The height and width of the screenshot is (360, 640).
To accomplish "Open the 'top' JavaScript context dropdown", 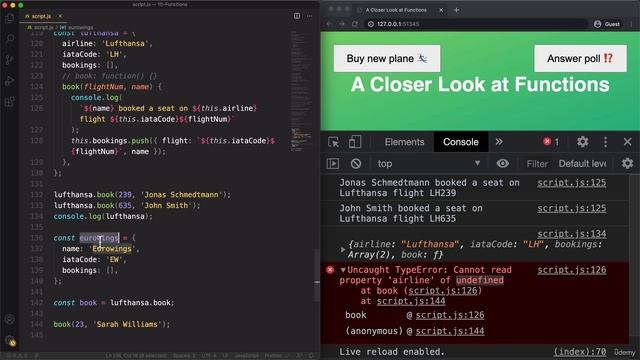I will (x=429, y=164).
